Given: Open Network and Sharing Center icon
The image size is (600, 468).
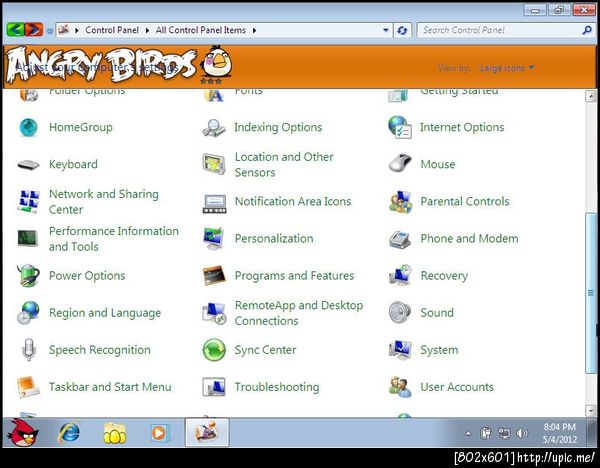Looking at the screenshot, I should tap(28, 201).
